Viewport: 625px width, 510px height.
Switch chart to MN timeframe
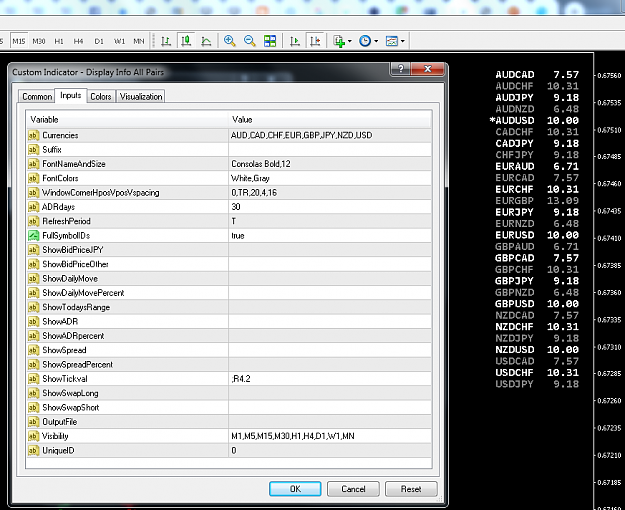click(139, 41)
